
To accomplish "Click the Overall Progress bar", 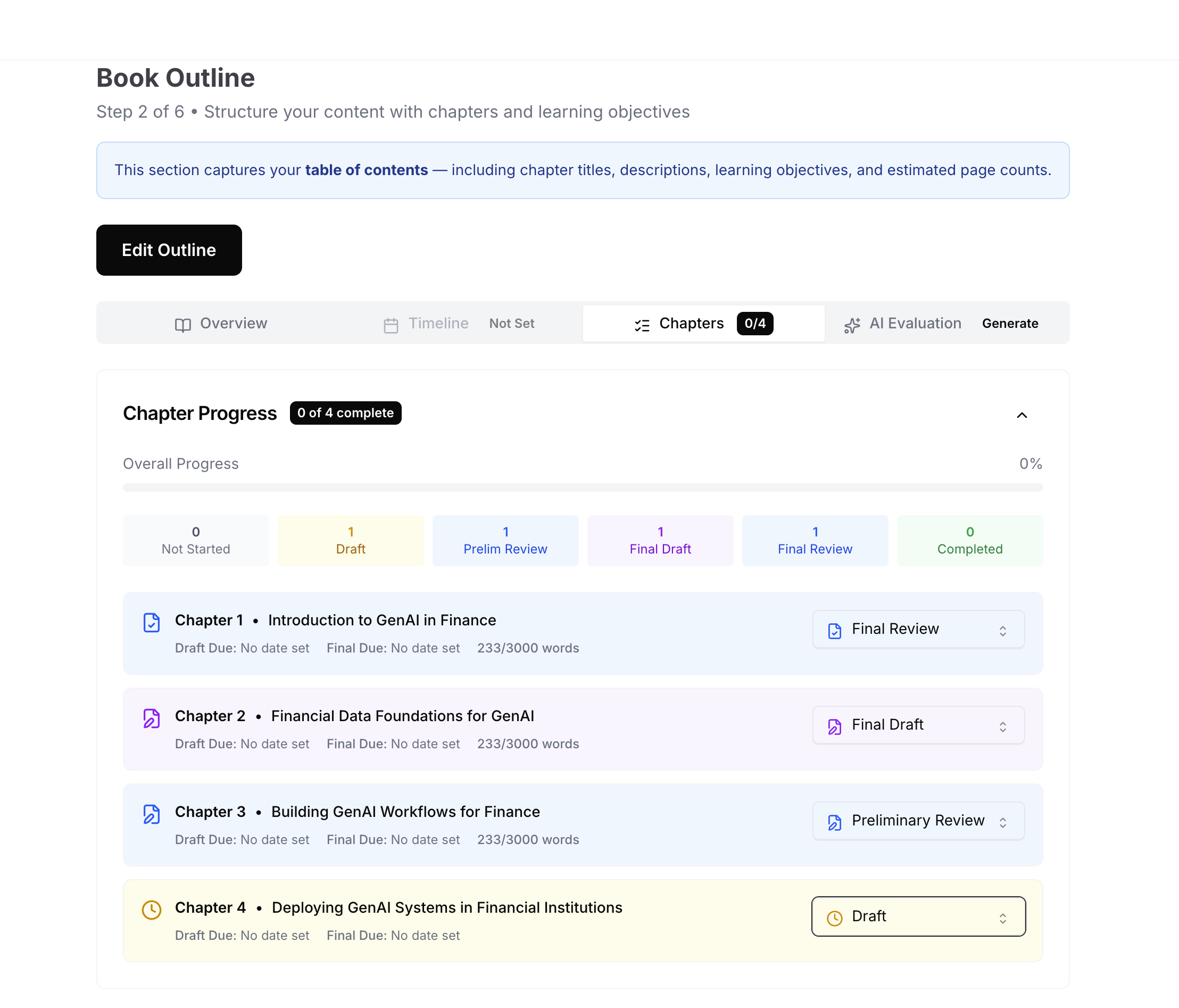I will (x=583, y=487).
